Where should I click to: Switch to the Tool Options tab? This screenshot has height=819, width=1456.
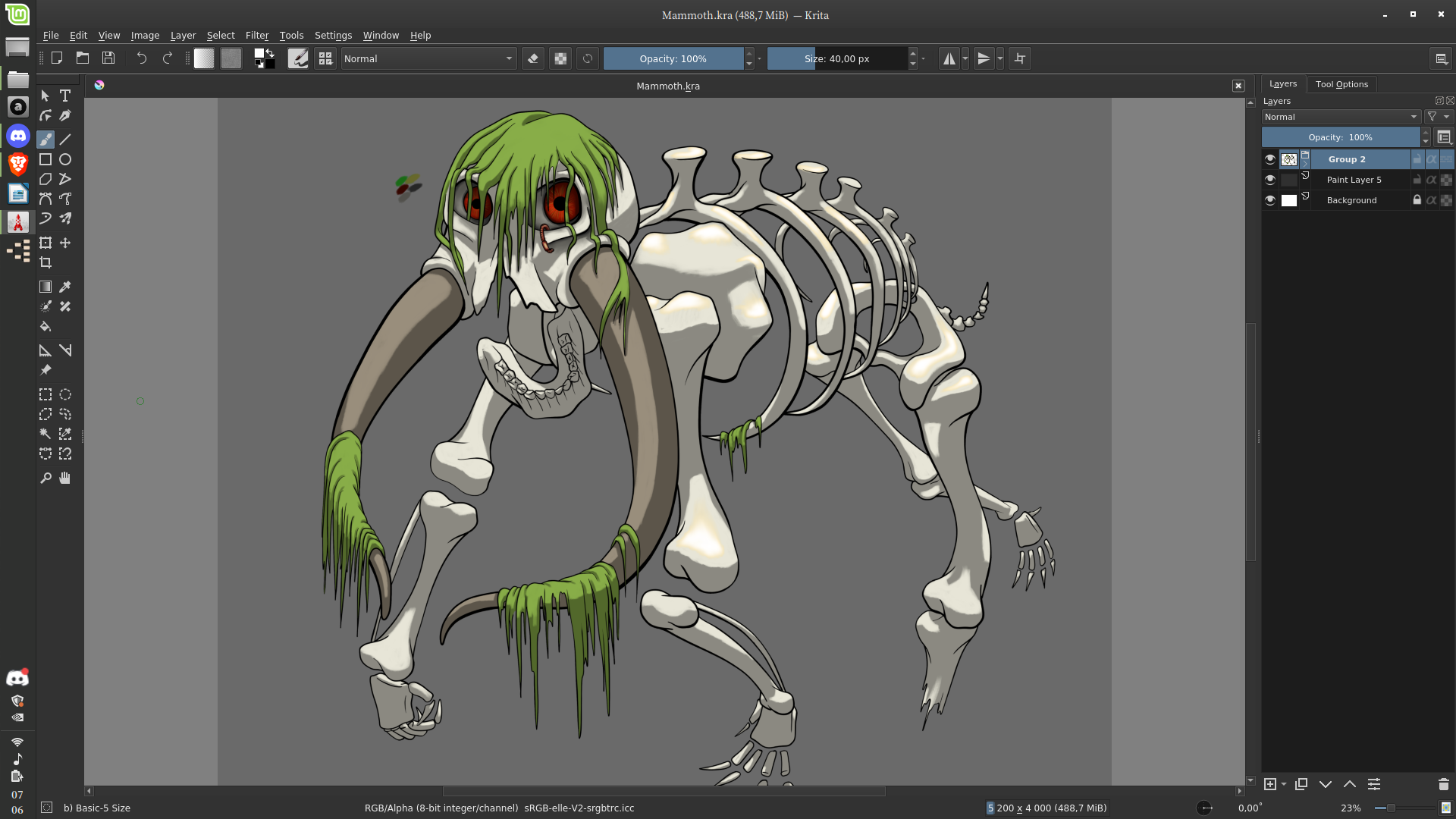(1341, 84)
